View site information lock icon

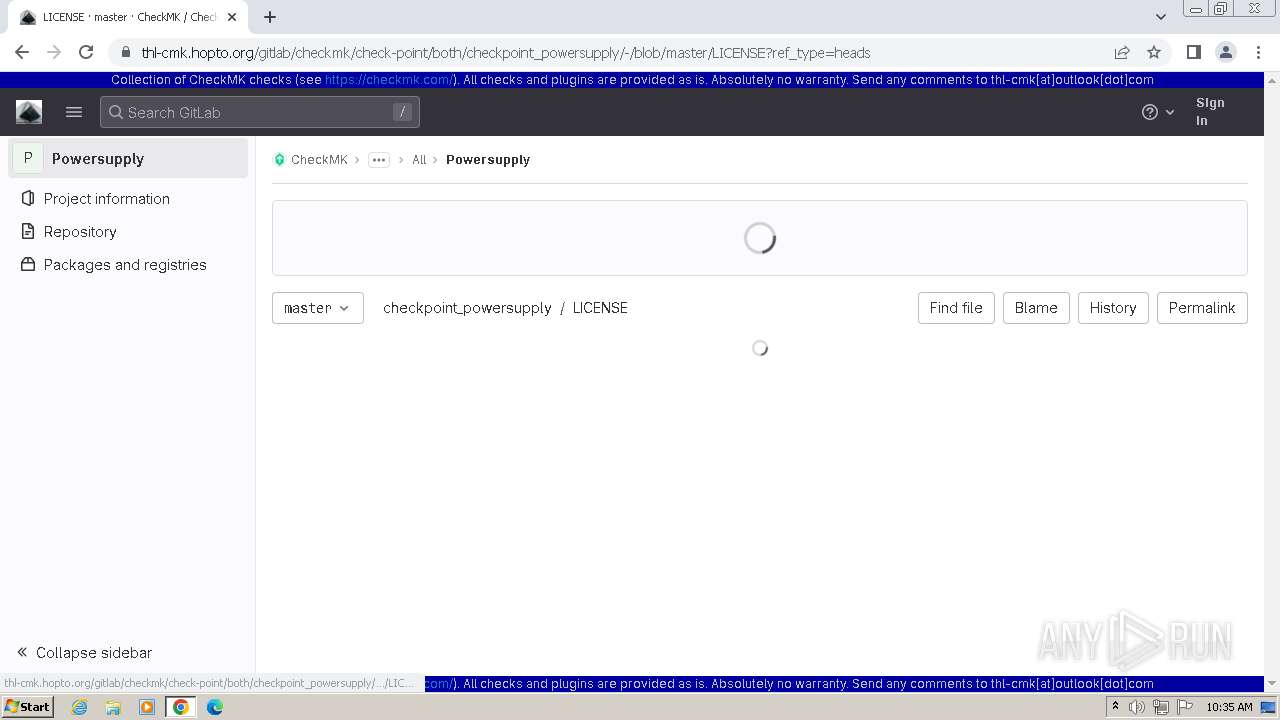(x=125, y=53)
